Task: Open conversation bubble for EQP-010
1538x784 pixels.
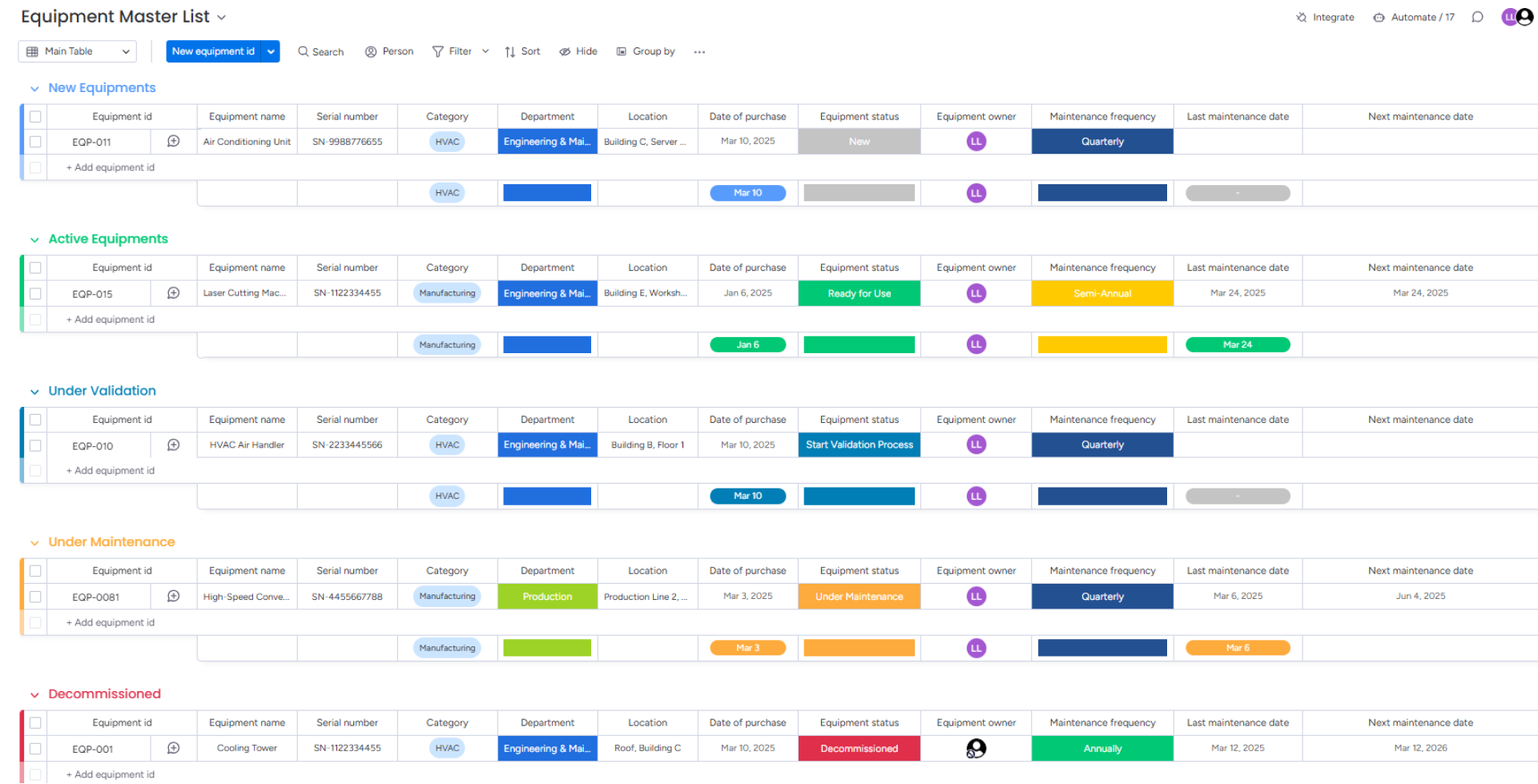Action: [173, 444]
